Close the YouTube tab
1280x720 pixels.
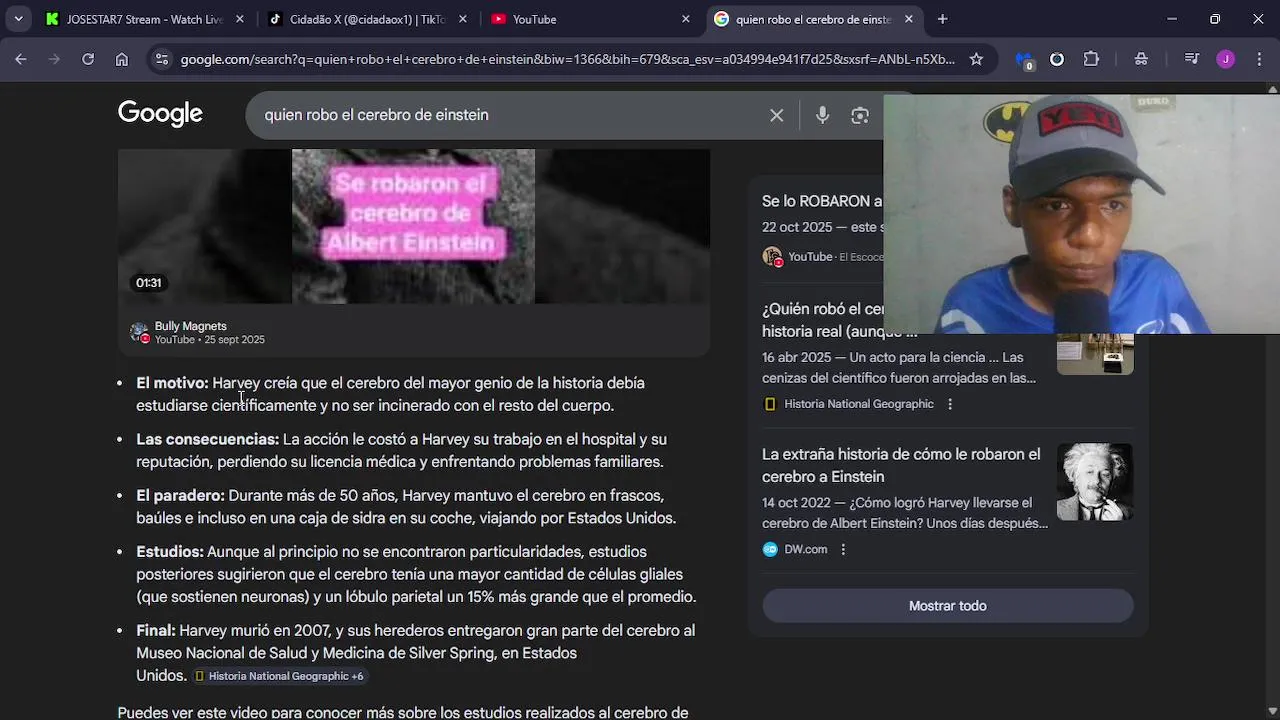(686, 19)
